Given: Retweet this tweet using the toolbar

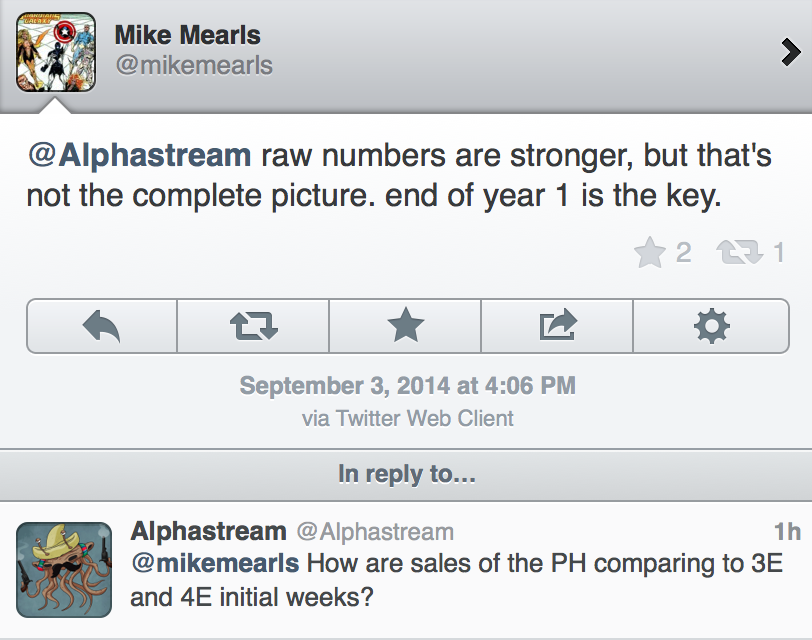Looking at the screenshot, I should [253, 325].
